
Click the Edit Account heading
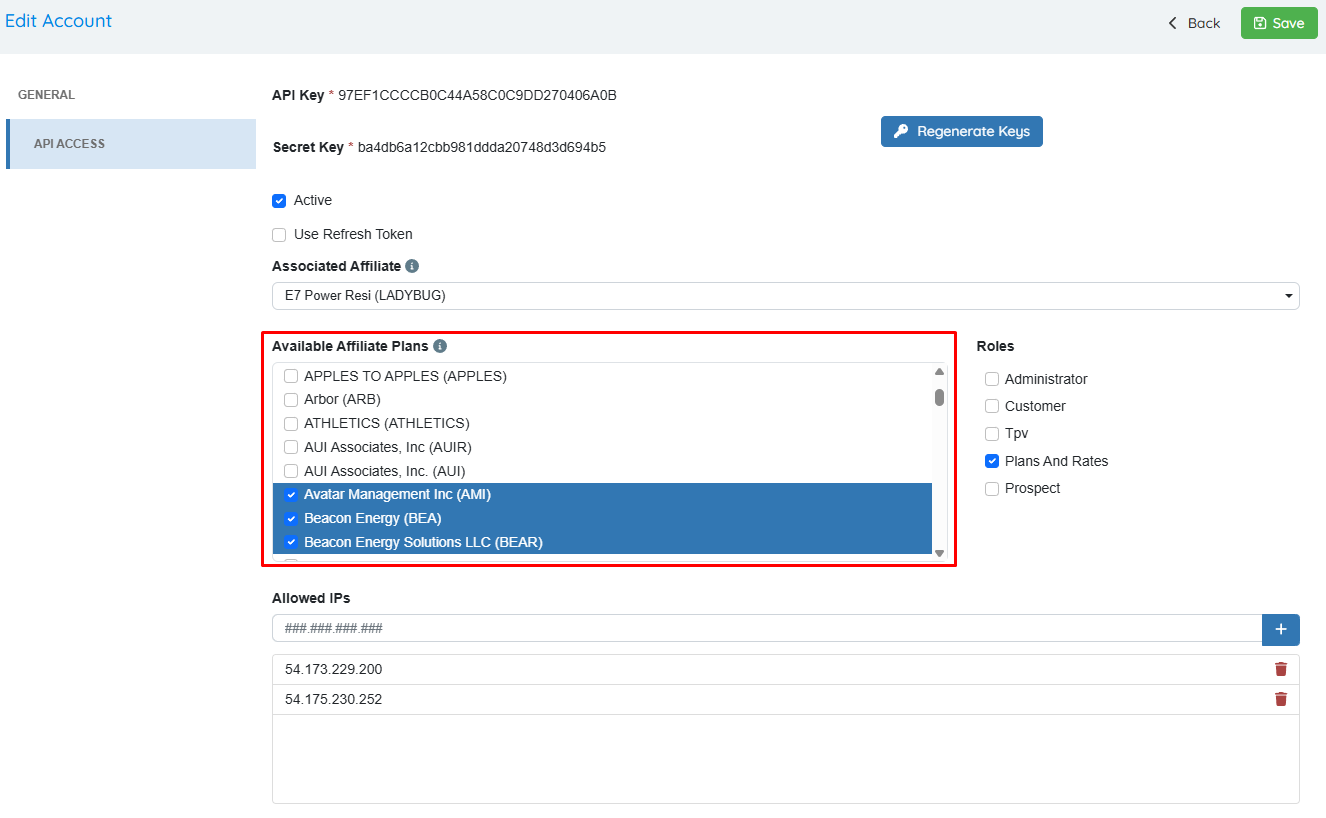(x=59, y=21)
